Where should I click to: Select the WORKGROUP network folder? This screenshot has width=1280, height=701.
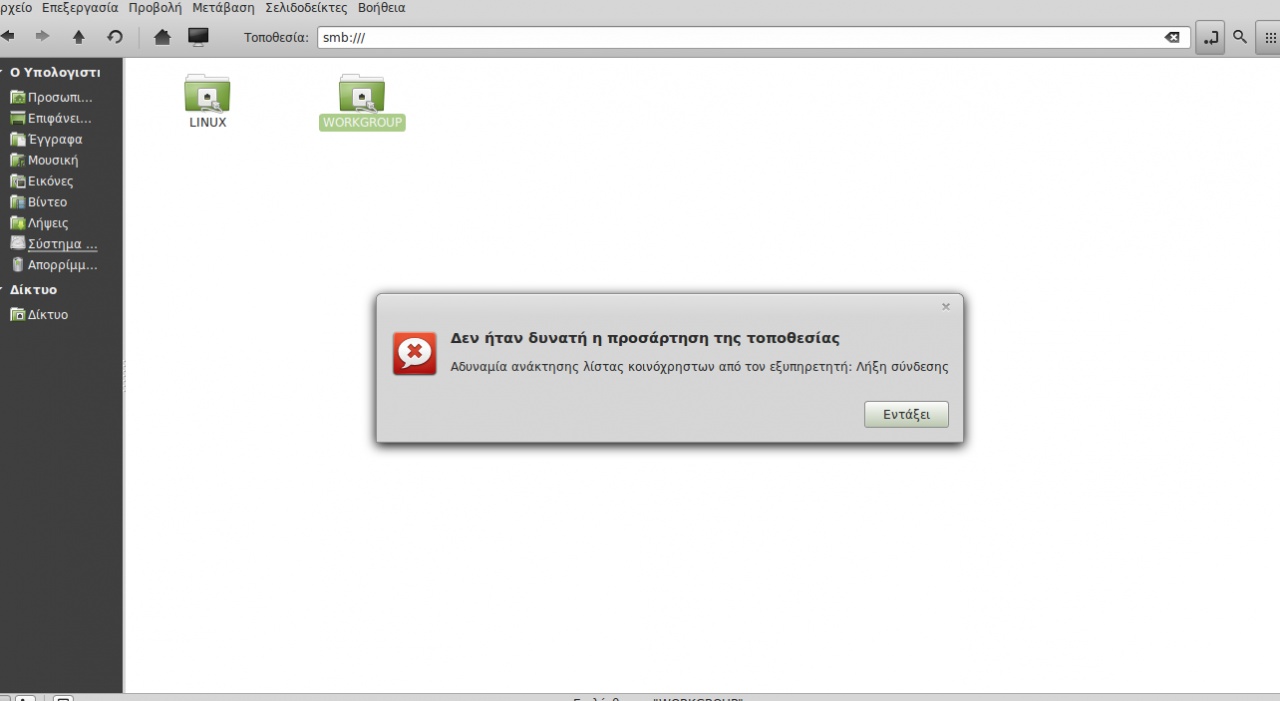click(x=362, y=101)
